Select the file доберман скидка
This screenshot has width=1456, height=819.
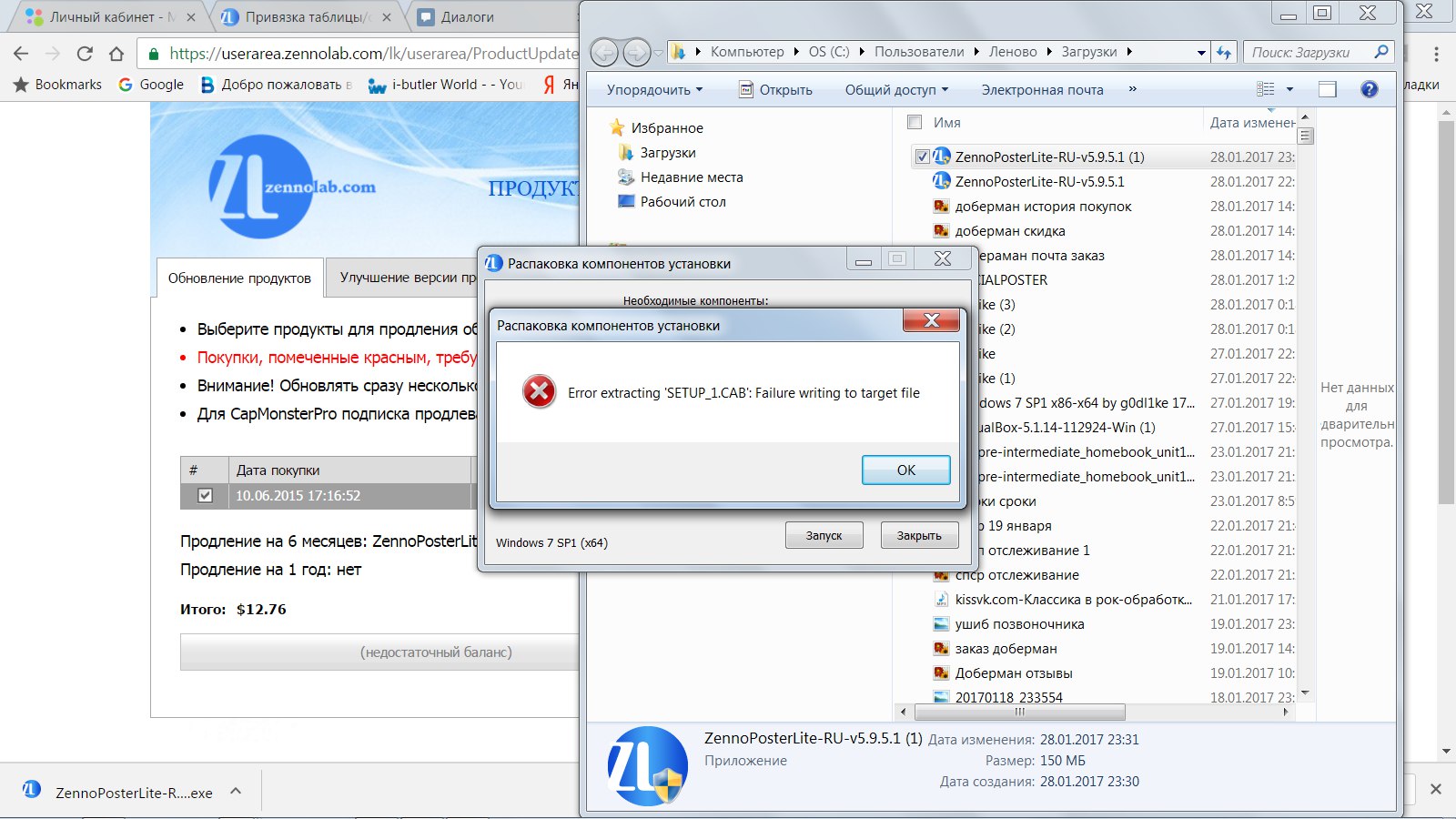(1009, 230)
